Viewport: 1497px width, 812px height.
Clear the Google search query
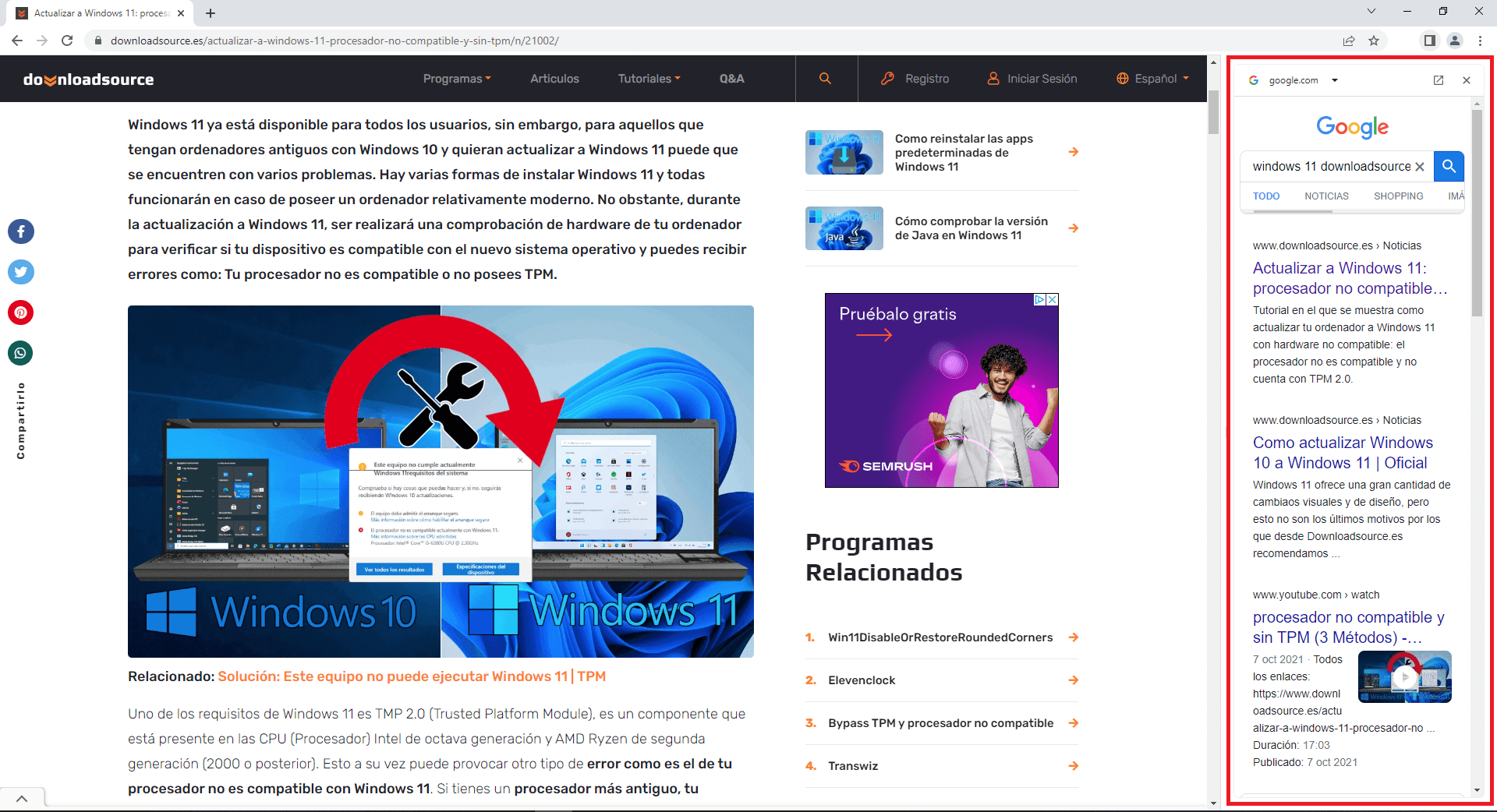(x=1420, y=167)
